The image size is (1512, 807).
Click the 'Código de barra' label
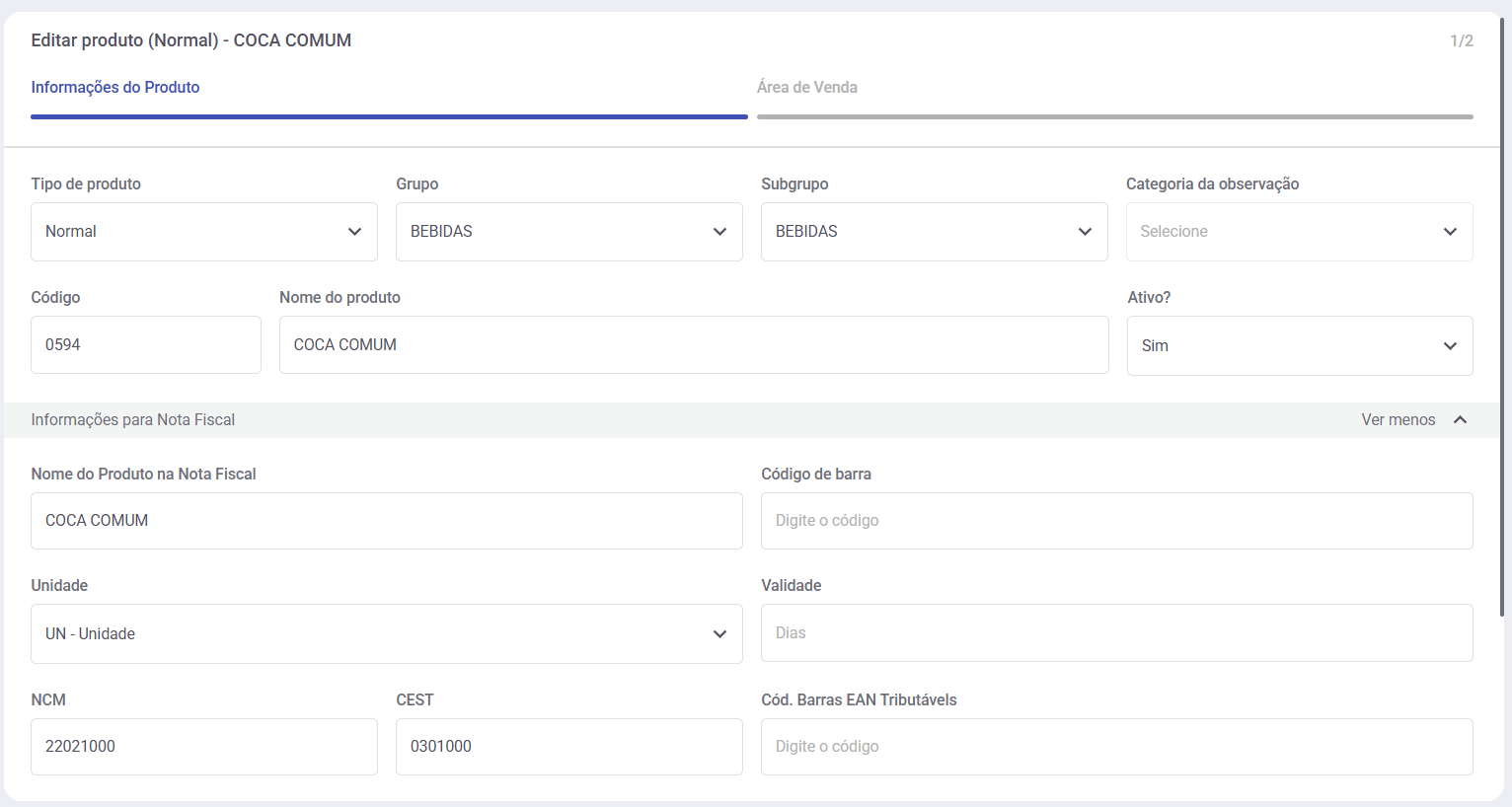[x=816, y=474]
